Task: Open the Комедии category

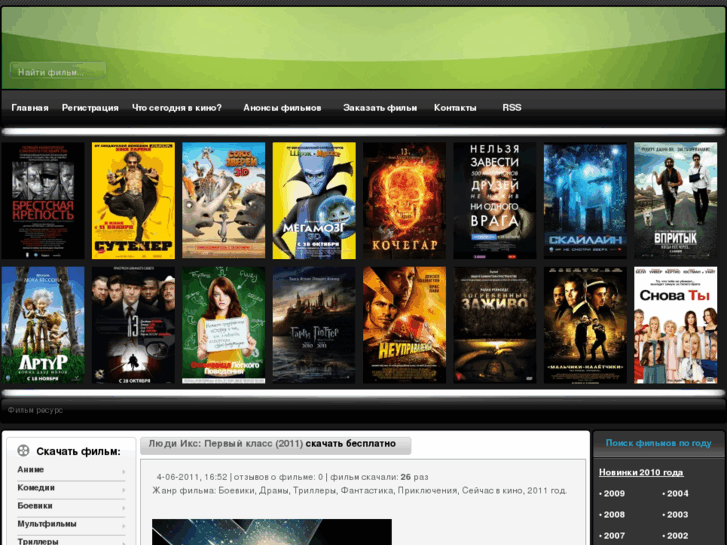Action: 36,487
